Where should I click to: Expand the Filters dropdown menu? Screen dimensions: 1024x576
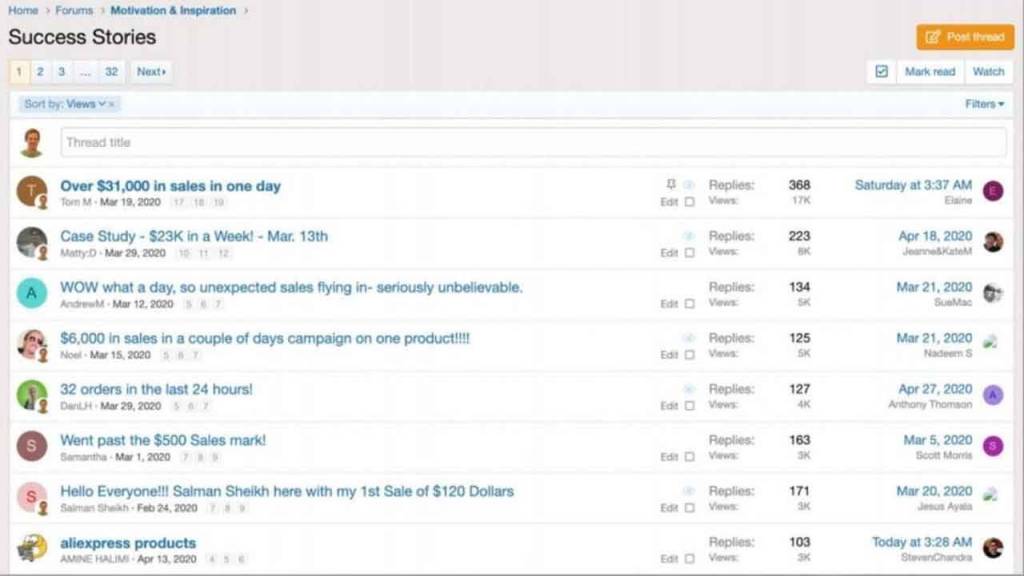coord(984,104)
